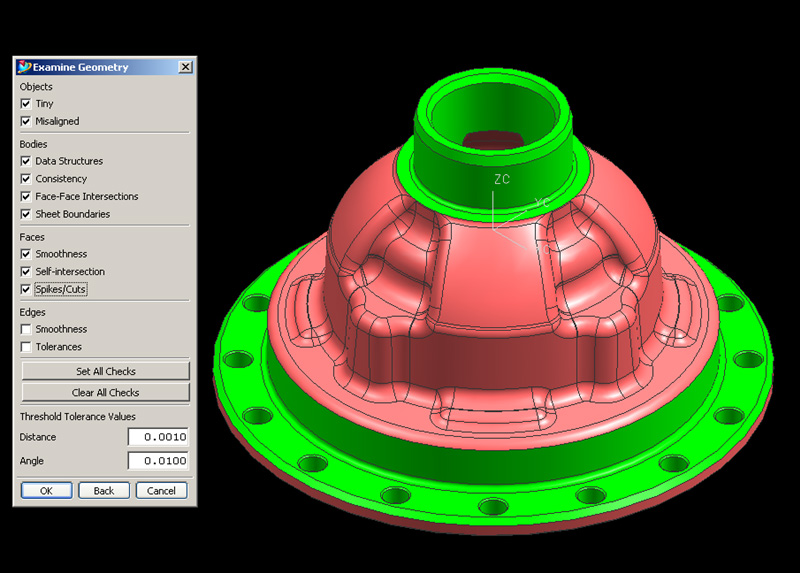This screenshot has width=800, height=573.
Task: Toggle the Tiny objects checkbox
Action: pyautogui.click(x=26, y=104)
